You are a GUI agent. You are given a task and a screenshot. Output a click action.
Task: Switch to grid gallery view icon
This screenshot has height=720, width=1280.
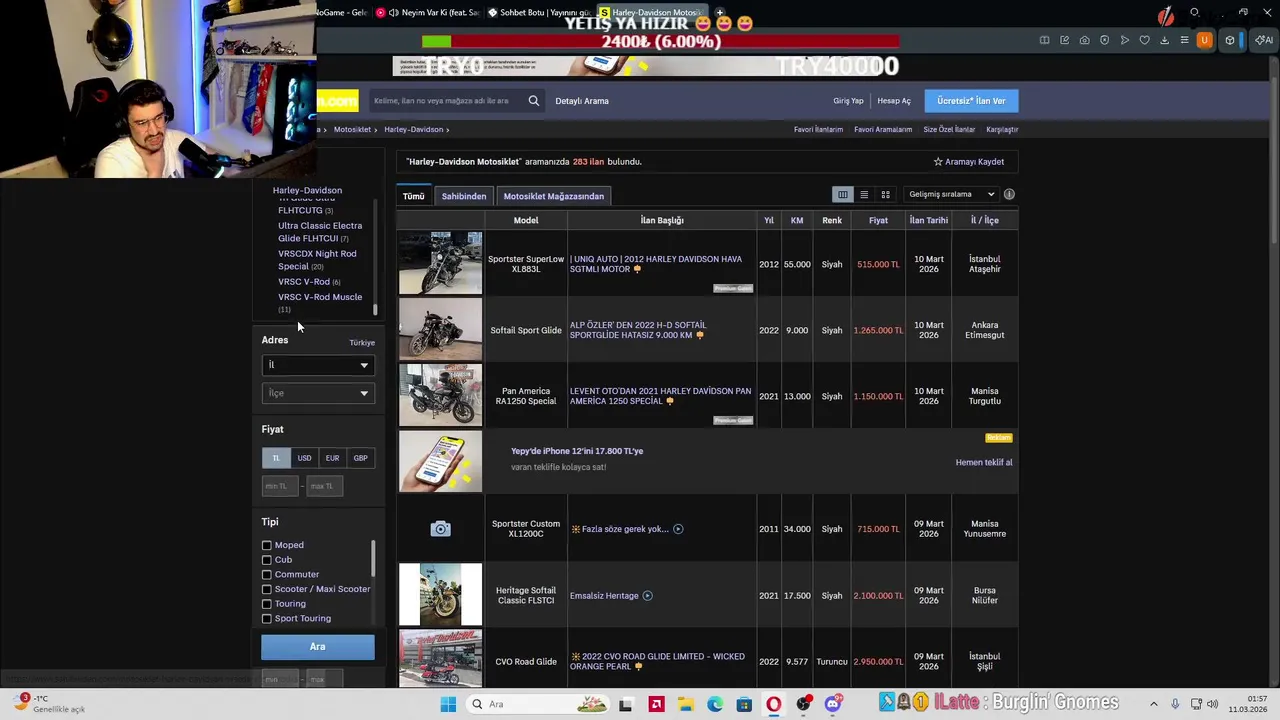(885, 195)
